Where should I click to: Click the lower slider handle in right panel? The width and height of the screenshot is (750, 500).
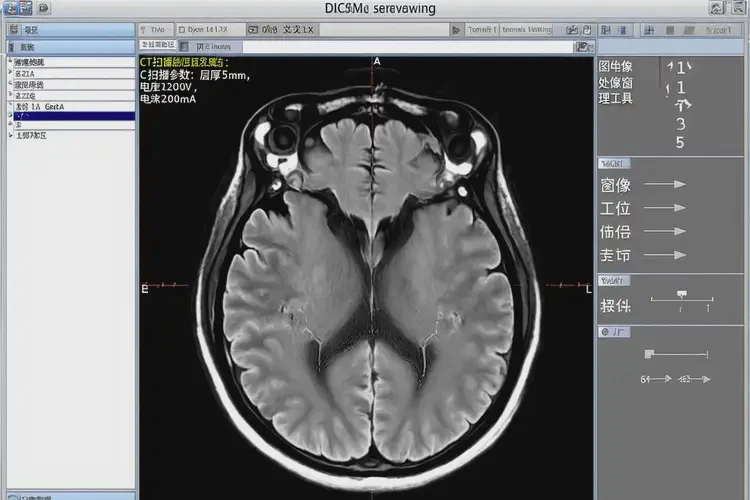click(x=649, y=353)
